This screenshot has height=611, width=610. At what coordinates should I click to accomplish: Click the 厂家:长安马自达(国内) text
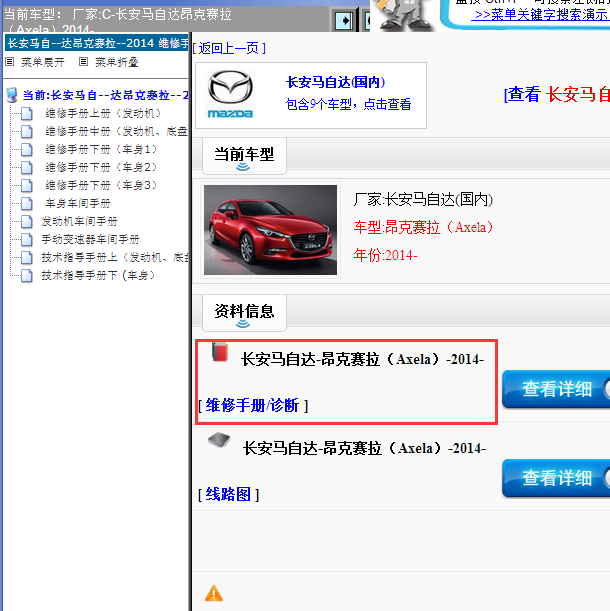423,200
